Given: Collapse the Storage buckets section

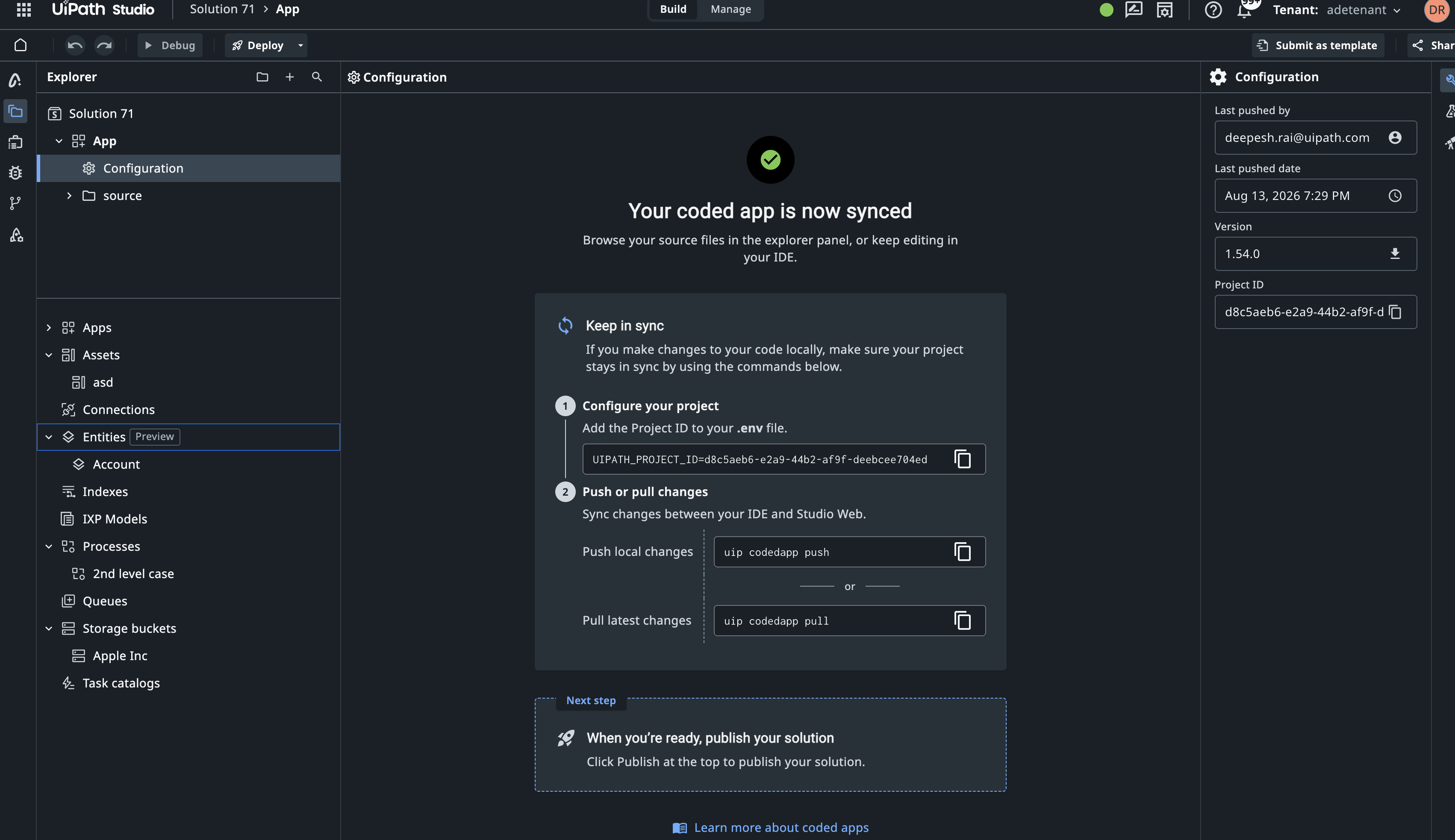Looking at the screenshot, I should pos(49,628).
